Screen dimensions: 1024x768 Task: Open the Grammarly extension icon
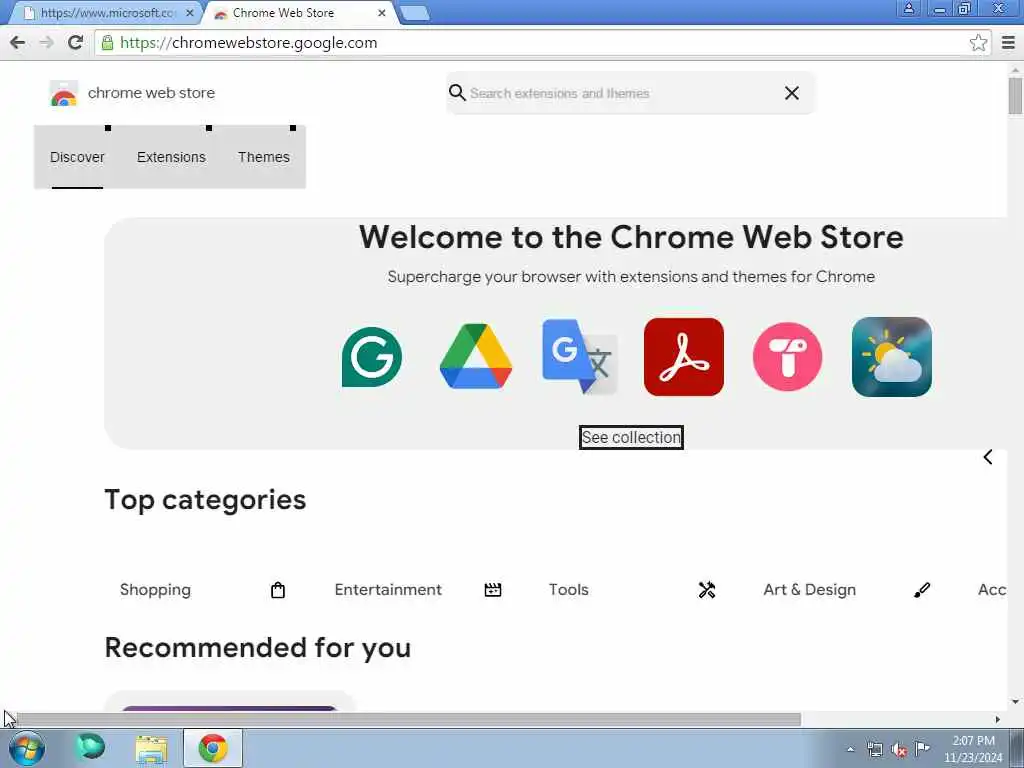[x=372, y=357]
